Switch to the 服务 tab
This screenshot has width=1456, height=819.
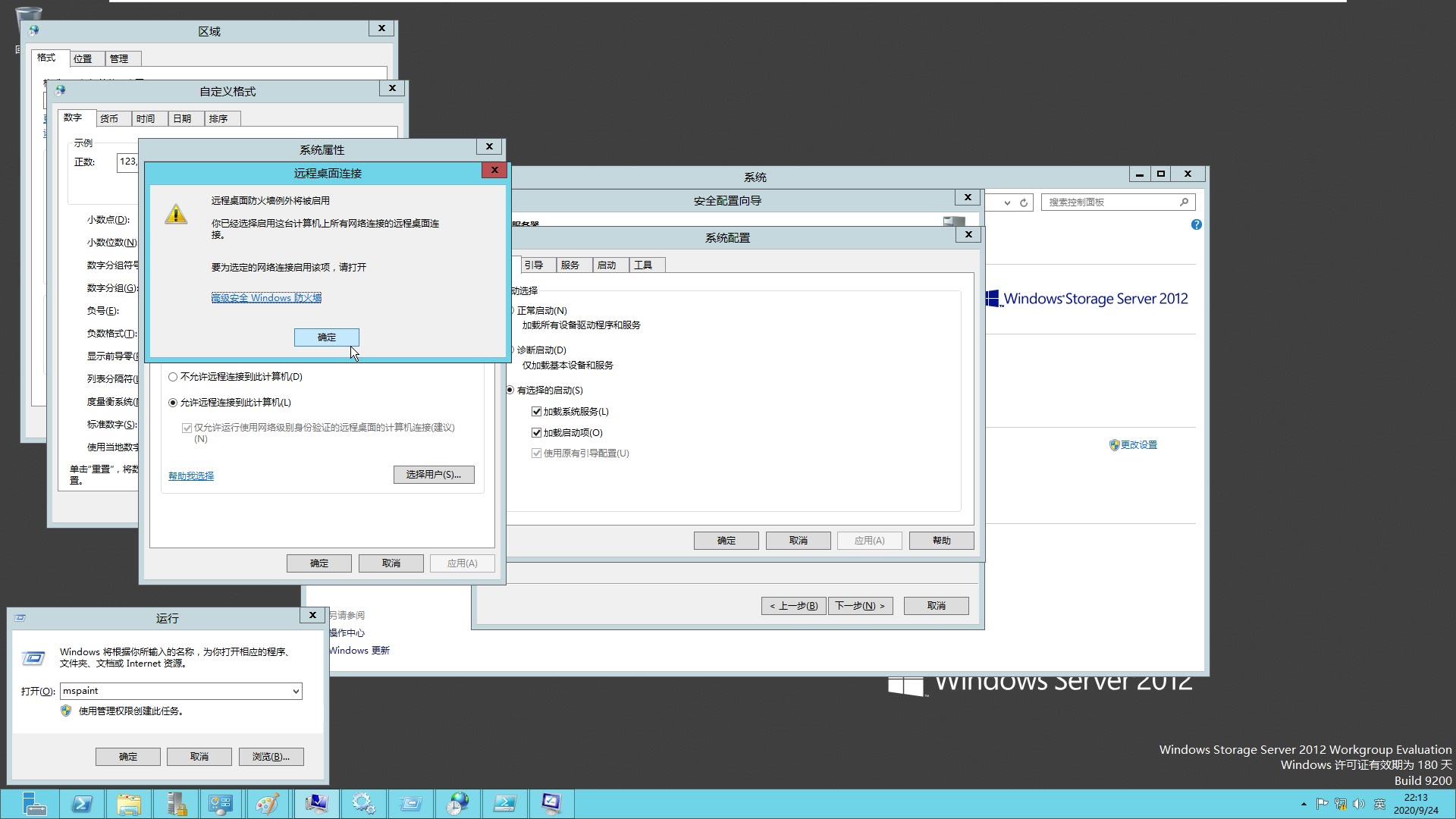click(570, 265)
